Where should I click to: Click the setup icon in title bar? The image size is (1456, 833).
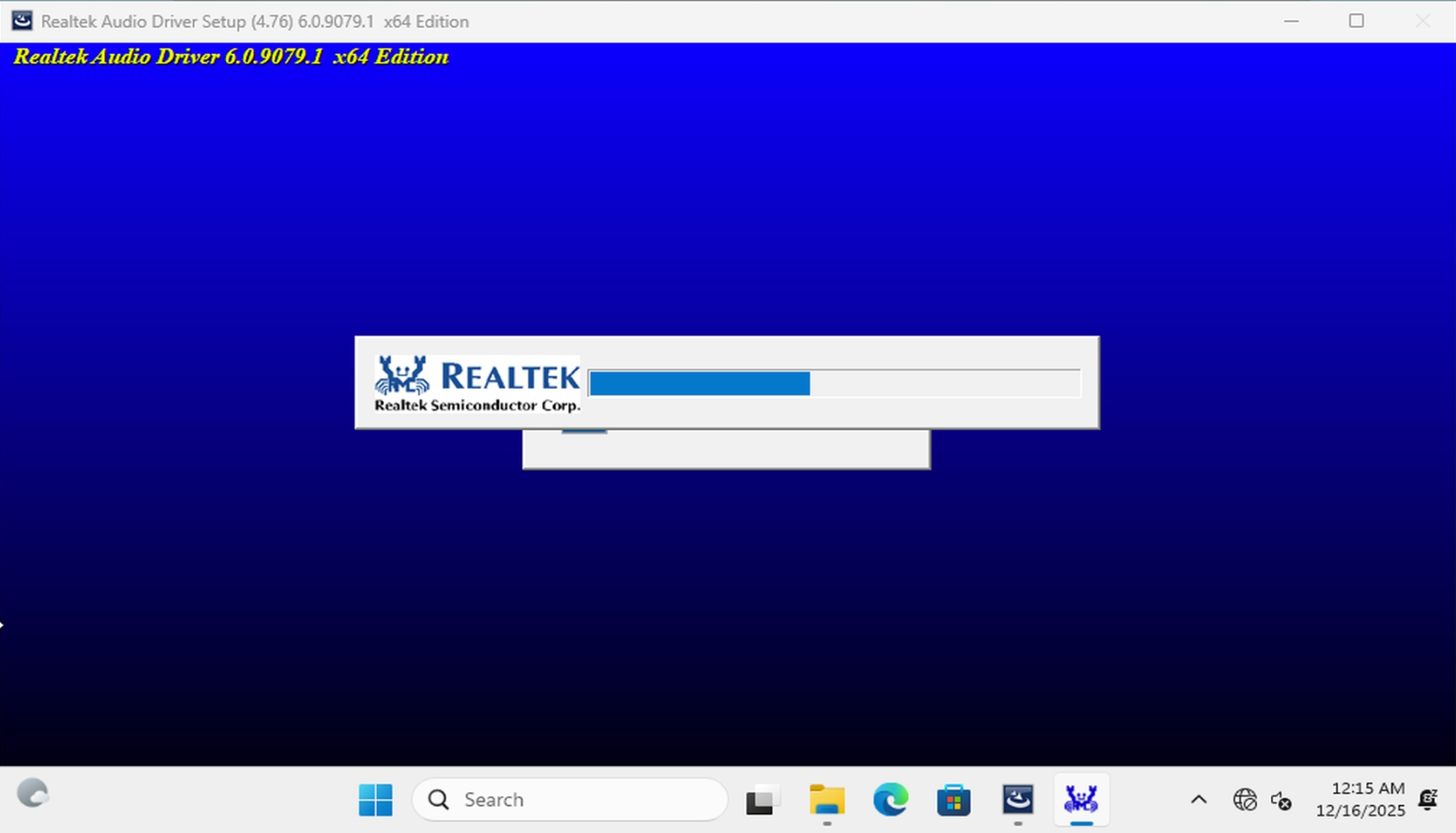point(22,21)
